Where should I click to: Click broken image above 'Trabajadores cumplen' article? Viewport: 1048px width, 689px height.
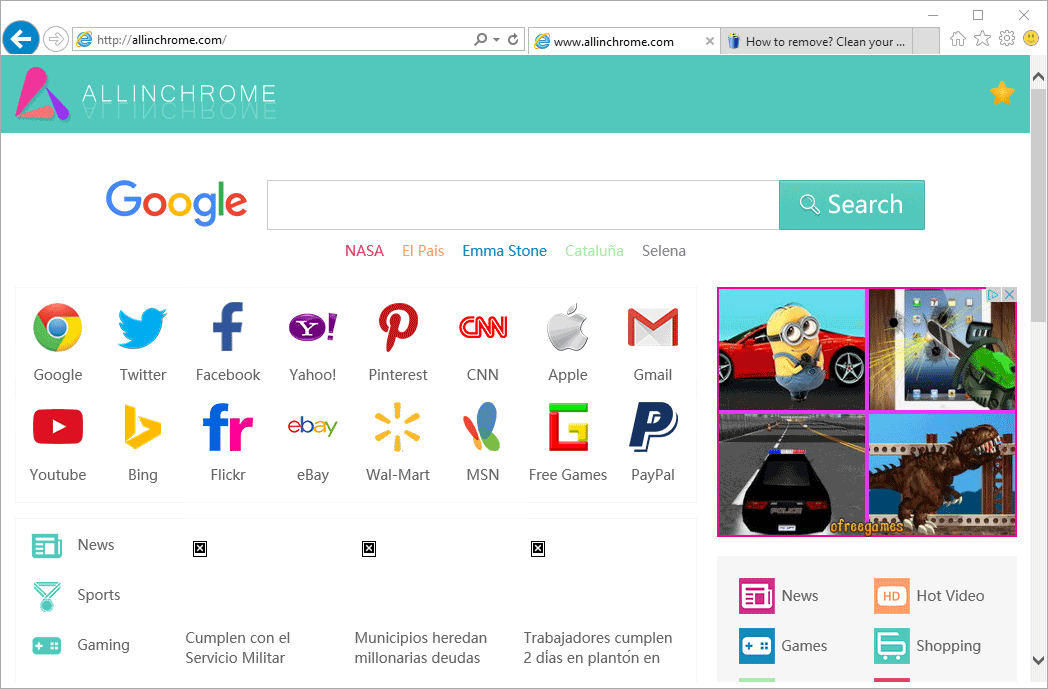pyautogui.click(x=538, y=549)
